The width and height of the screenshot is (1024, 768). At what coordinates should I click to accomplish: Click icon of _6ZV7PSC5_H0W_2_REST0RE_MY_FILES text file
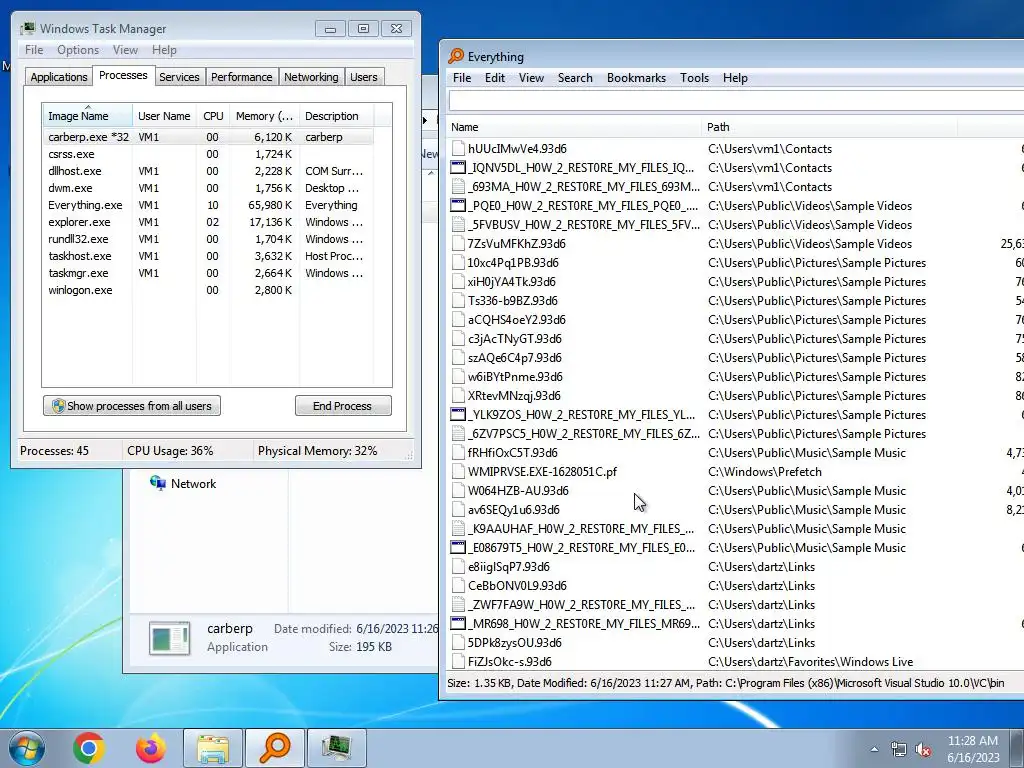coord(458,434)
